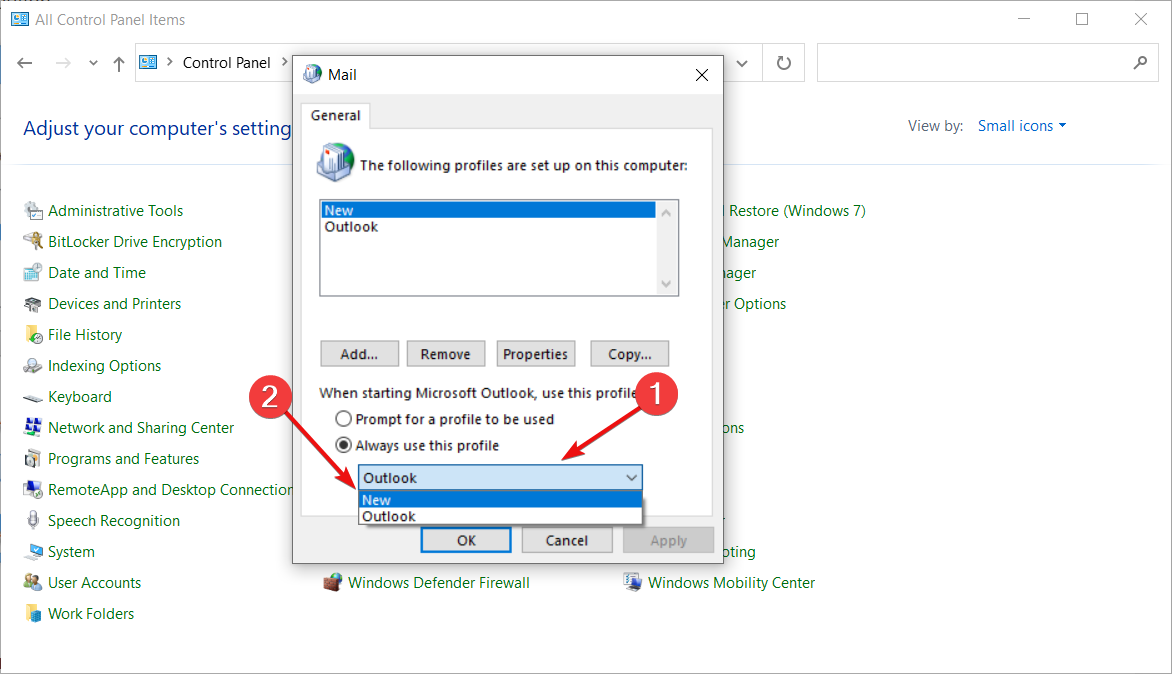The height and width of the screenshot is (674, 1172).
Task: Open the Network and Sharing Center link
Action: (x=141, y=427)
